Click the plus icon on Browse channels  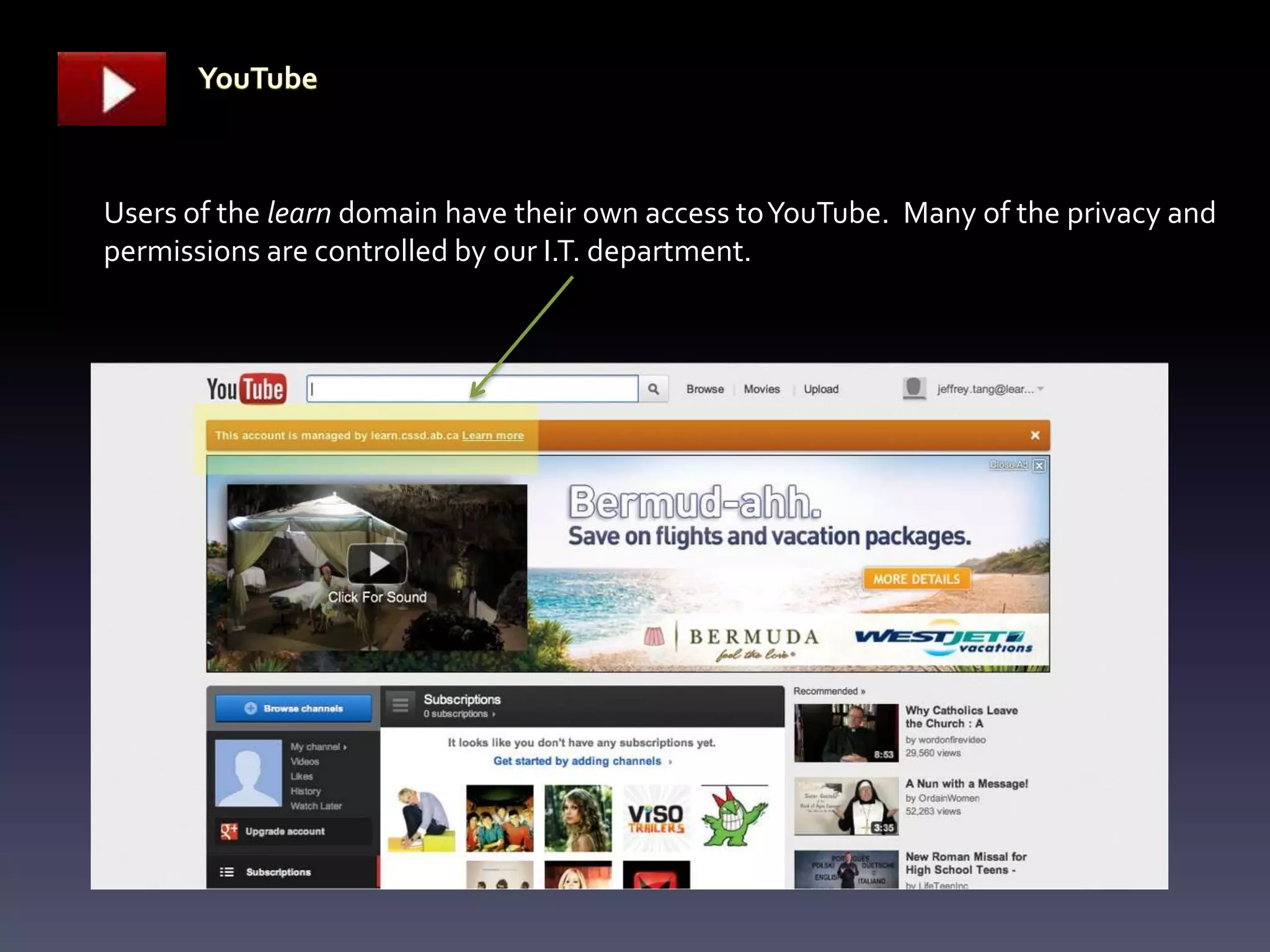coord(251,708)
